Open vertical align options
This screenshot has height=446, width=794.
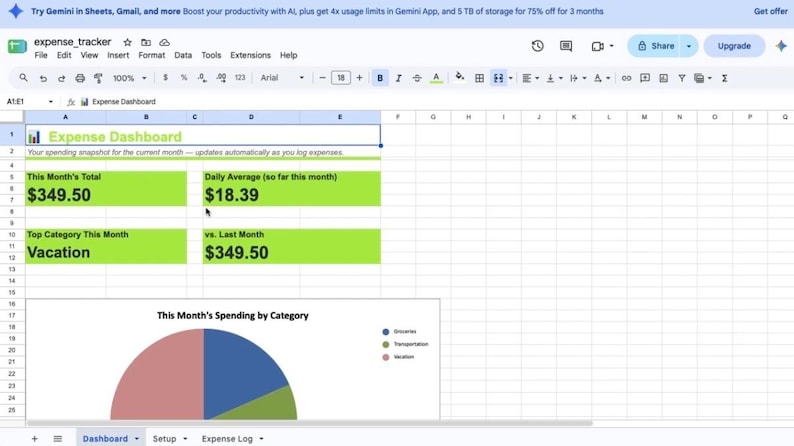pyautogui.click(x=554, y=78)
